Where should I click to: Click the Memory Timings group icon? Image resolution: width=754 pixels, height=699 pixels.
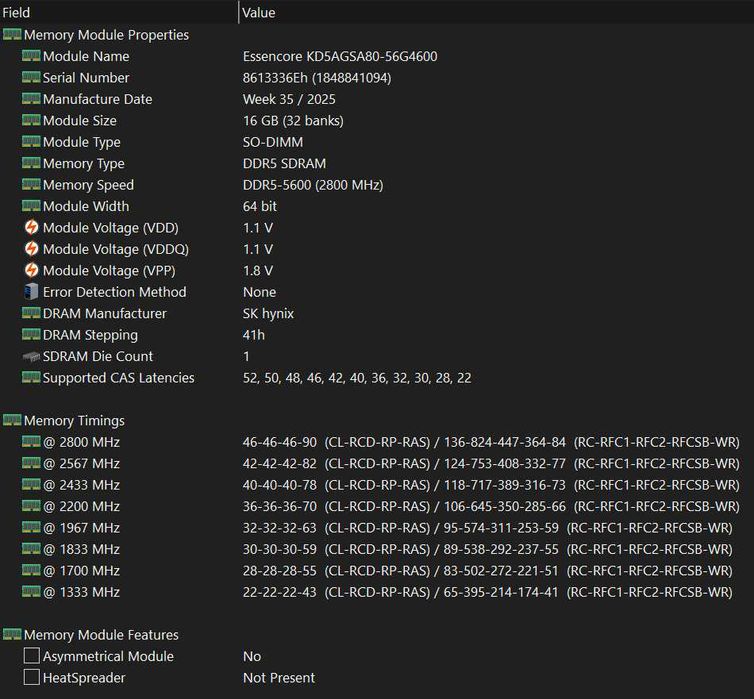click(x=12, y=421)
